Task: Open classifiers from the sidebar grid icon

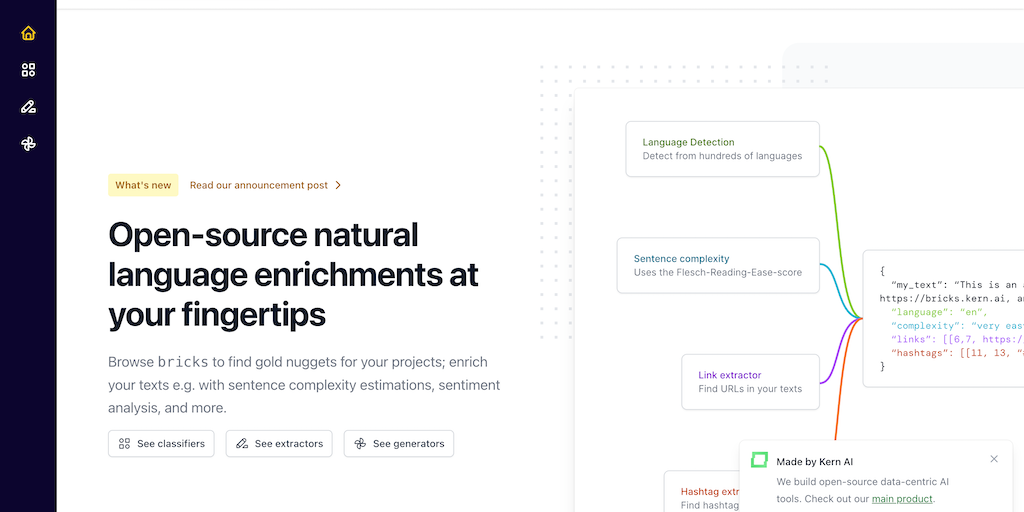Action: (x=28, y=70)
